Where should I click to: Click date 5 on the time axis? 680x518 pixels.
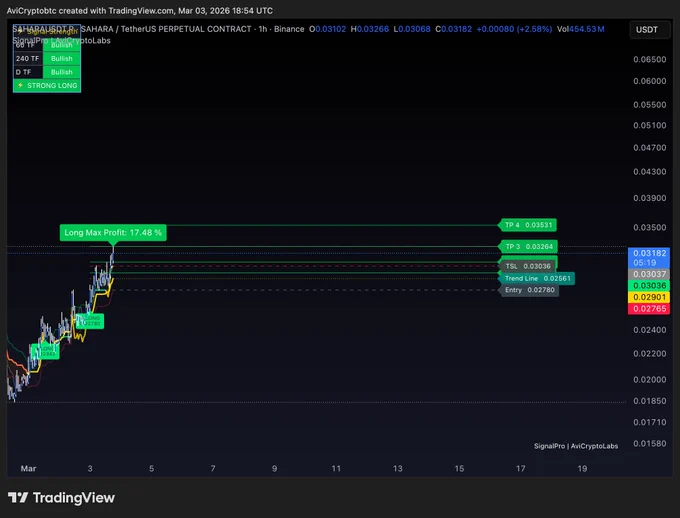click(151, 469)
